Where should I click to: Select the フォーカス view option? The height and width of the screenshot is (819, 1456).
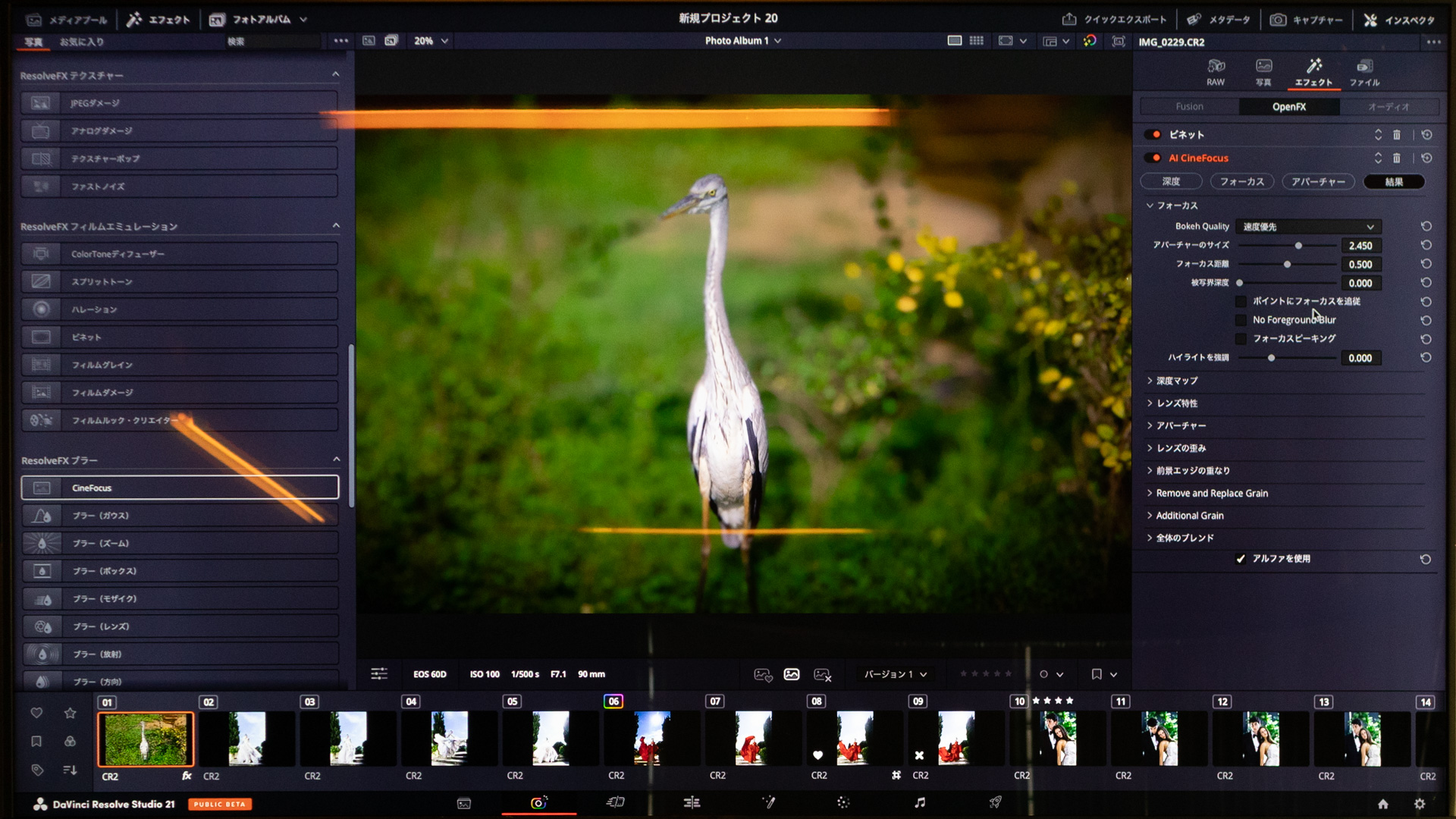(1241, 182)
